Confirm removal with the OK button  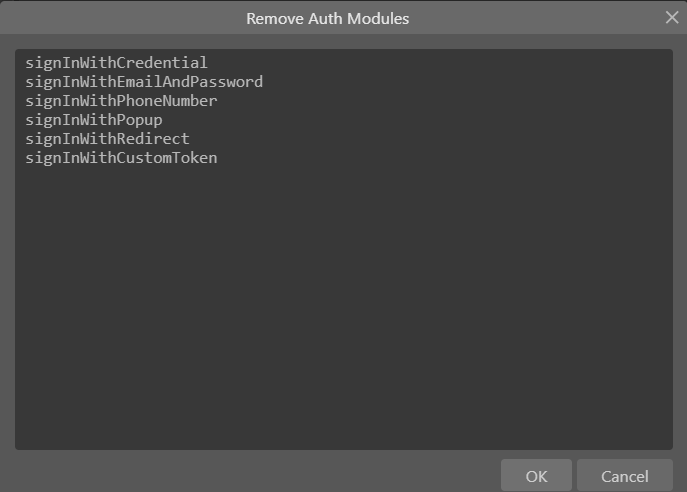tap(536, 476)
